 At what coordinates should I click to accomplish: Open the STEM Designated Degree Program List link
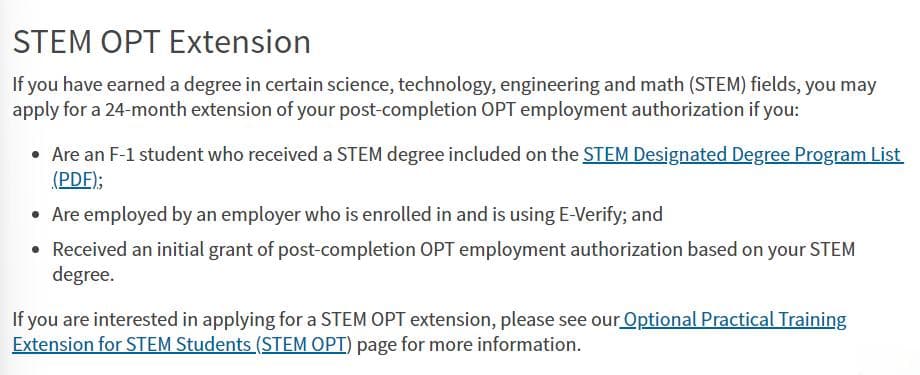pyautogui.click(x=742, y=155)
